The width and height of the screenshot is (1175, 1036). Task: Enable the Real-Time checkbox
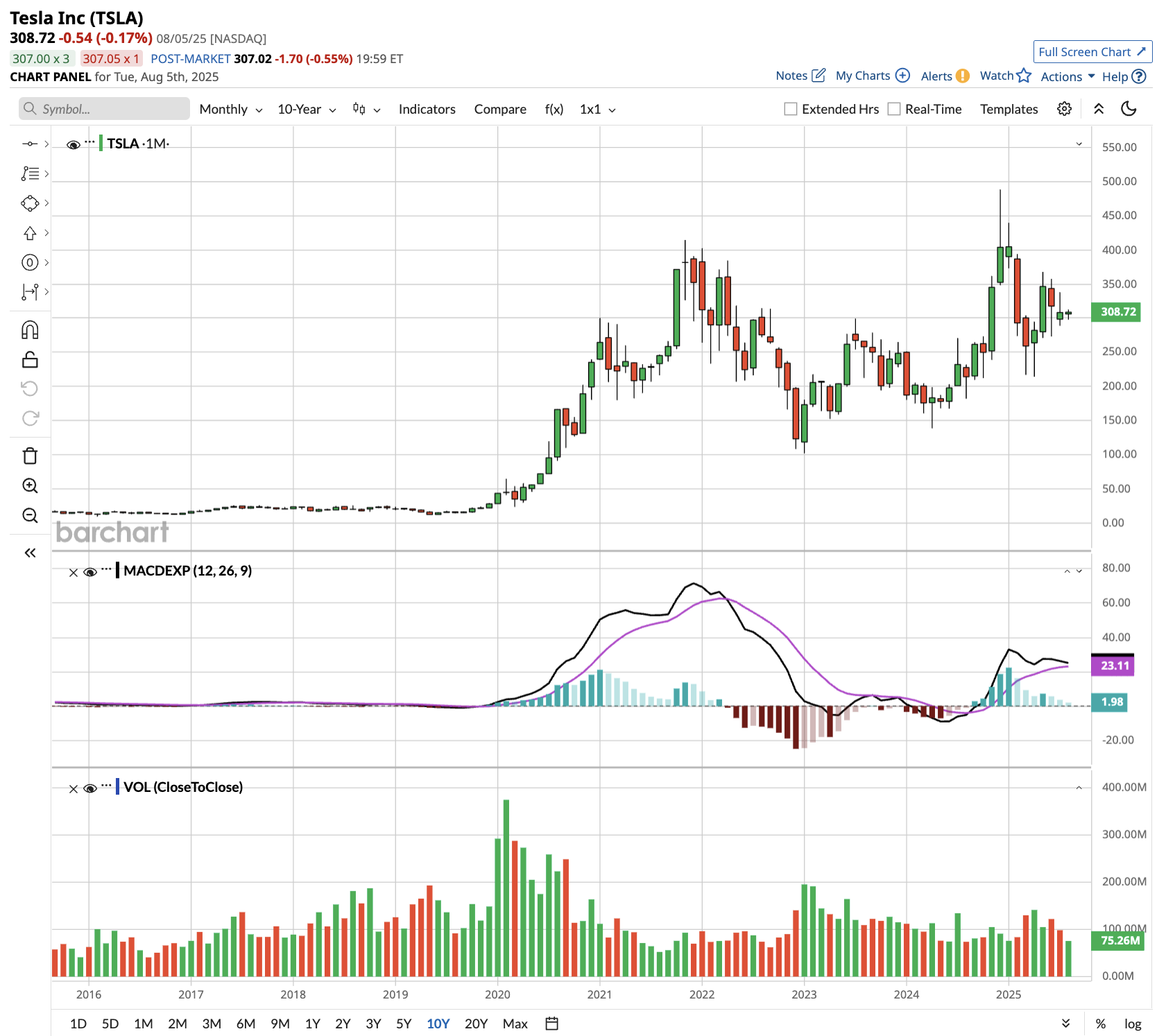tap(894, 109)
